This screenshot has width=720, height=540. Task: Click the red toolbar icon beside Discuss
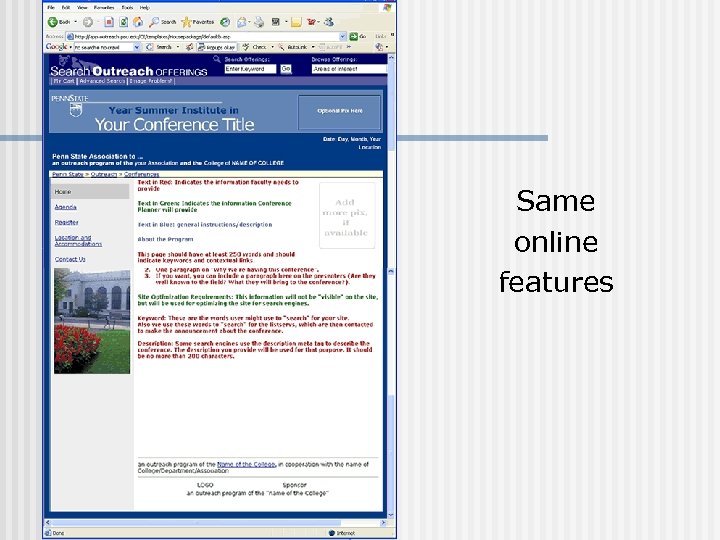(x=312, y=22)
